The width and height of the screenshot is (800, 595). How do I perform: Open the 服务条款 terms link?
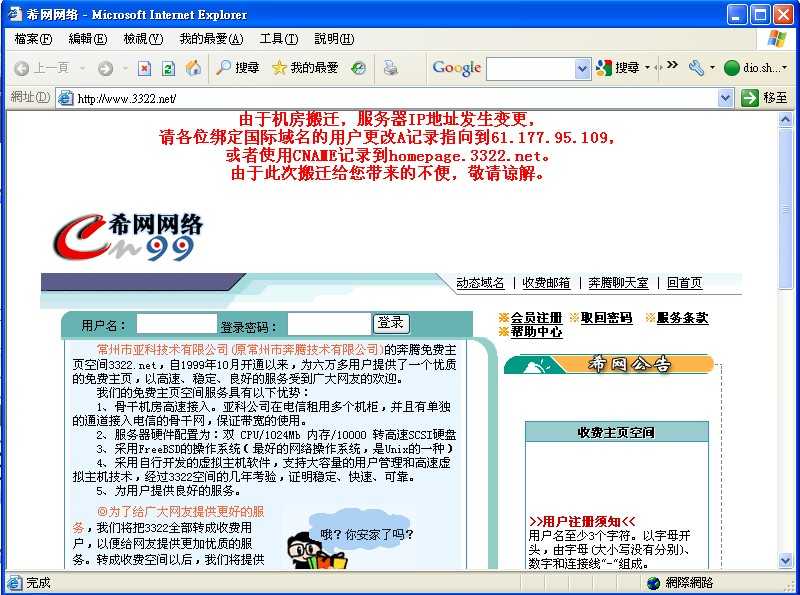682,317
